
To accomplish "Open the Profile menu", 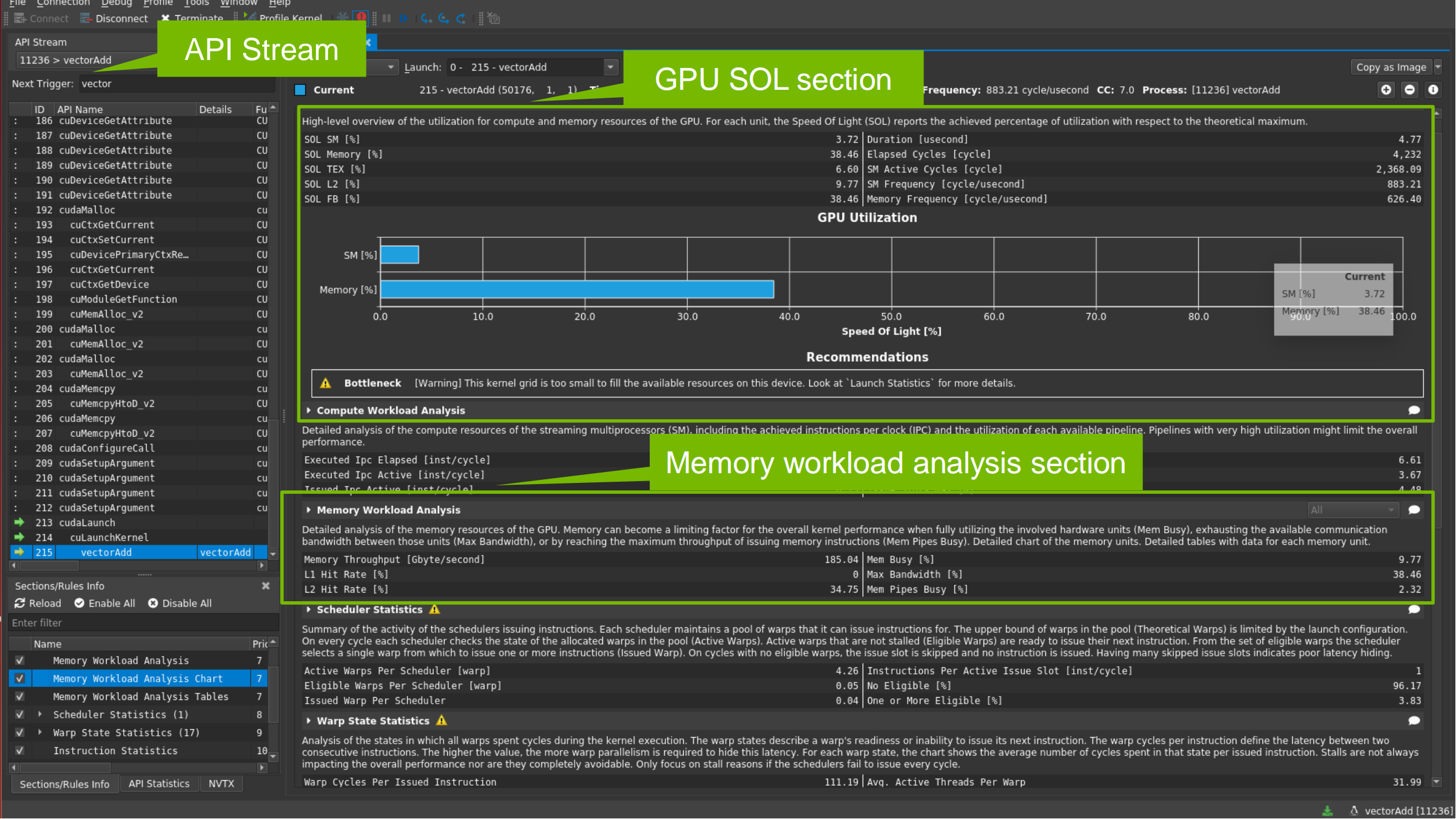I will point(158,3).
